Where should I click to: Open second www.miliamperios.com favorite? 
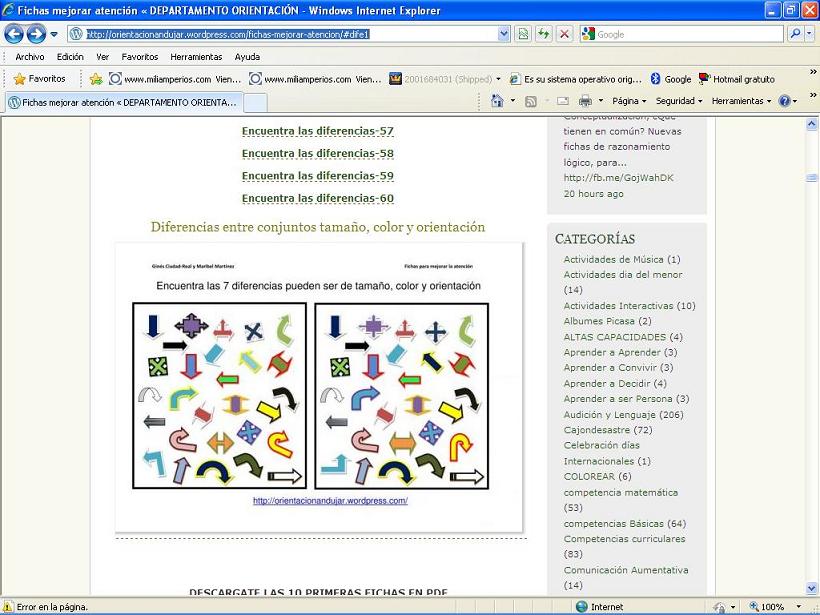click(x=315, y=79)
